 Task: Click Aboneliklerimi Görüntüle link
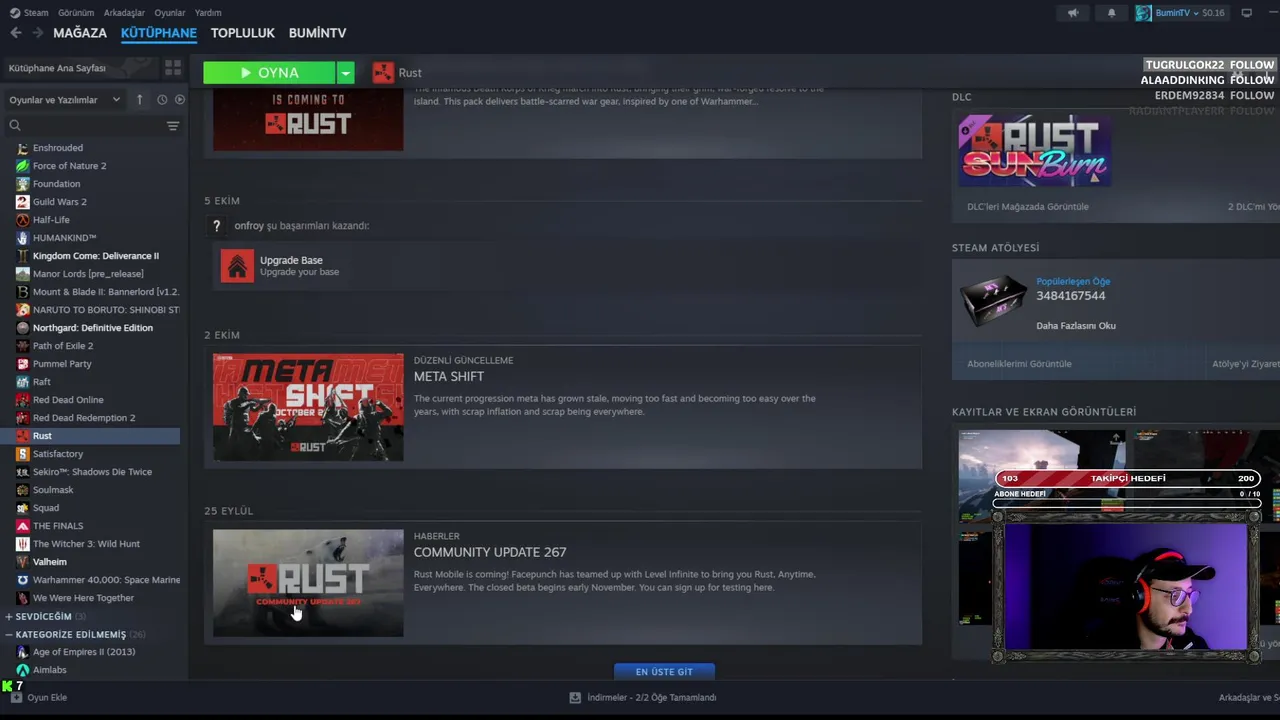point(1019,364)
